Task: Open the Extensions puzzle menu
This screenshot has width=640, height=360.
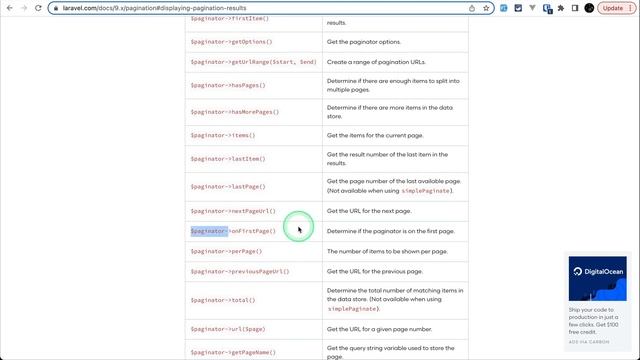Action: point(561,8)
